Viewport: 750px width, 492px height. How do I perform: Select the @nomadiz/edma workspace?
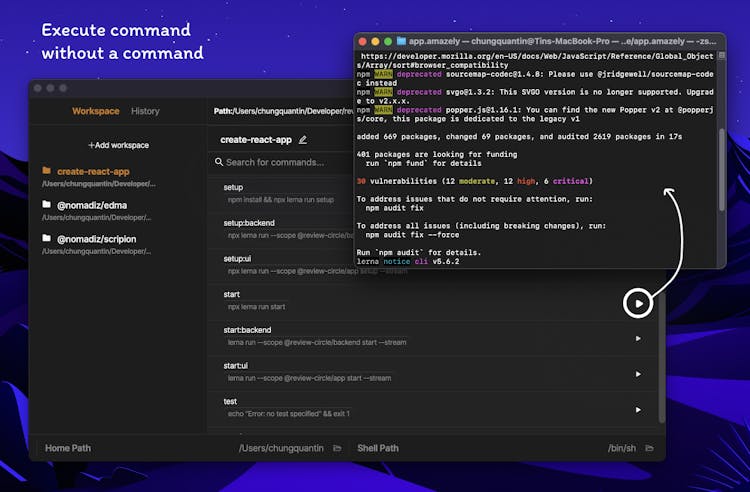[91, 205]
